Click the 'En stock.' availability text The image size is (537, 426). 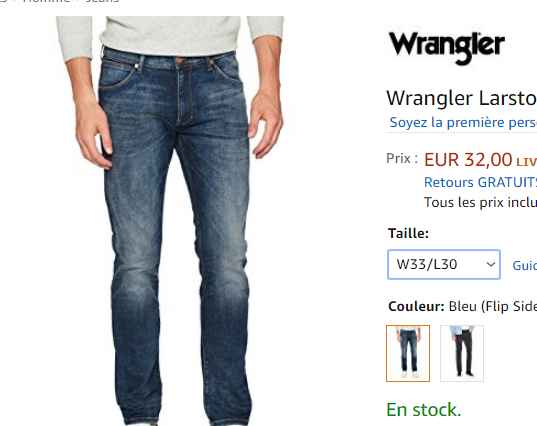coord(424,410)
